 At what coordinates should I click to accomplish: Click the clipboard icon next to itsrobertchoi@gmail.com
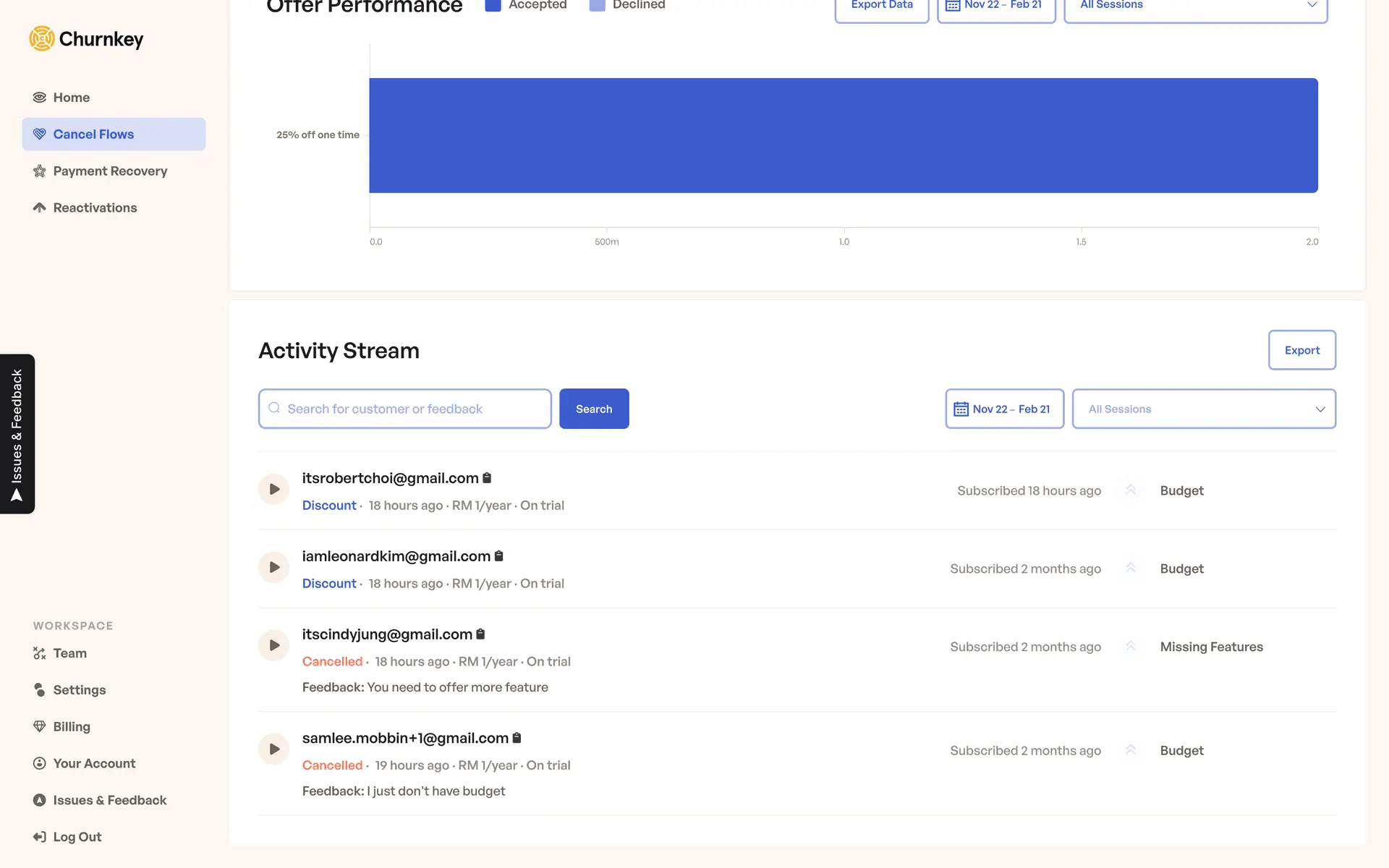click(487, 478)
